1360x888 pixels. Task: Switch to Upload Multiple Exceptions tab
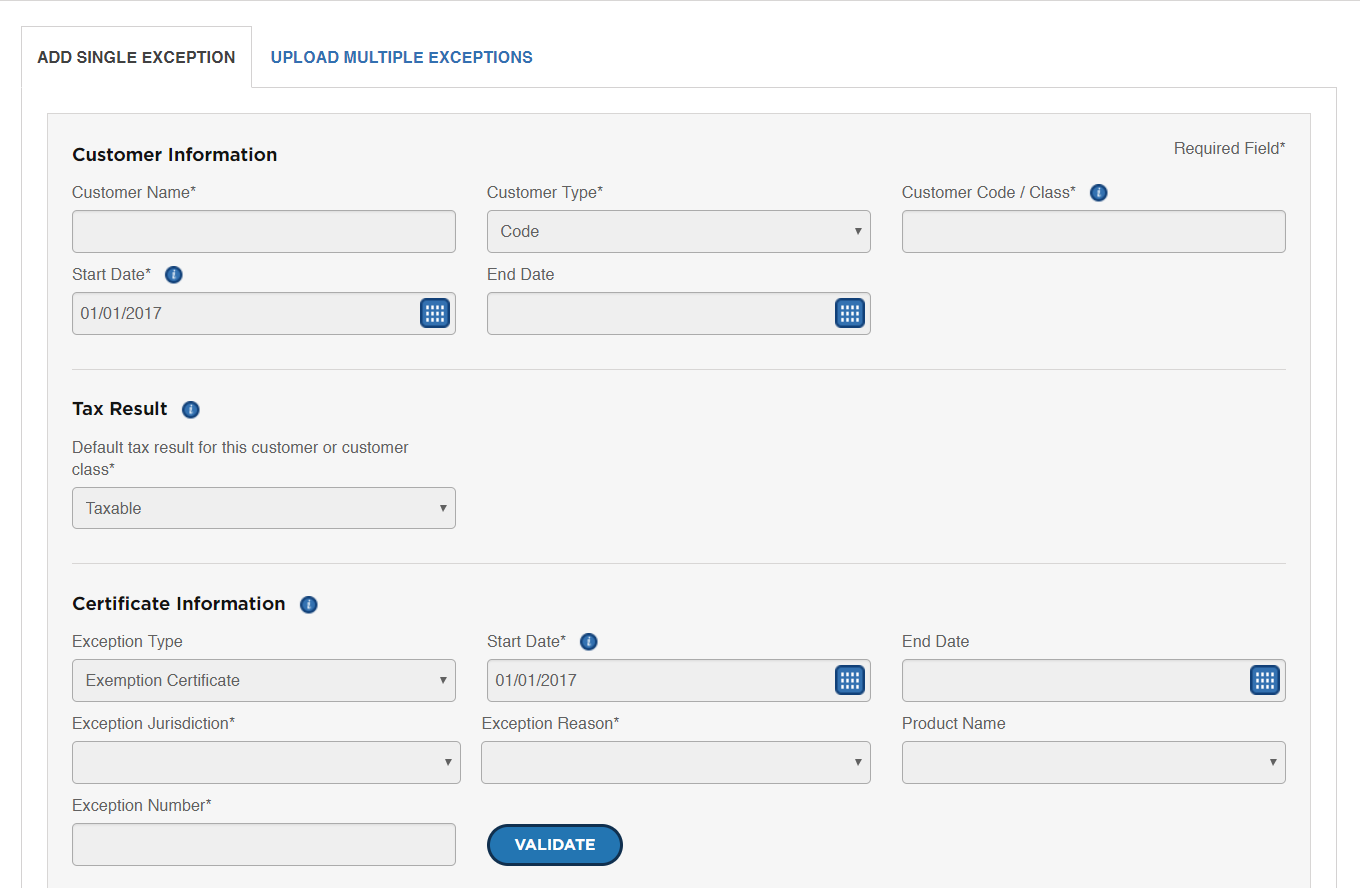click(401, 57)
